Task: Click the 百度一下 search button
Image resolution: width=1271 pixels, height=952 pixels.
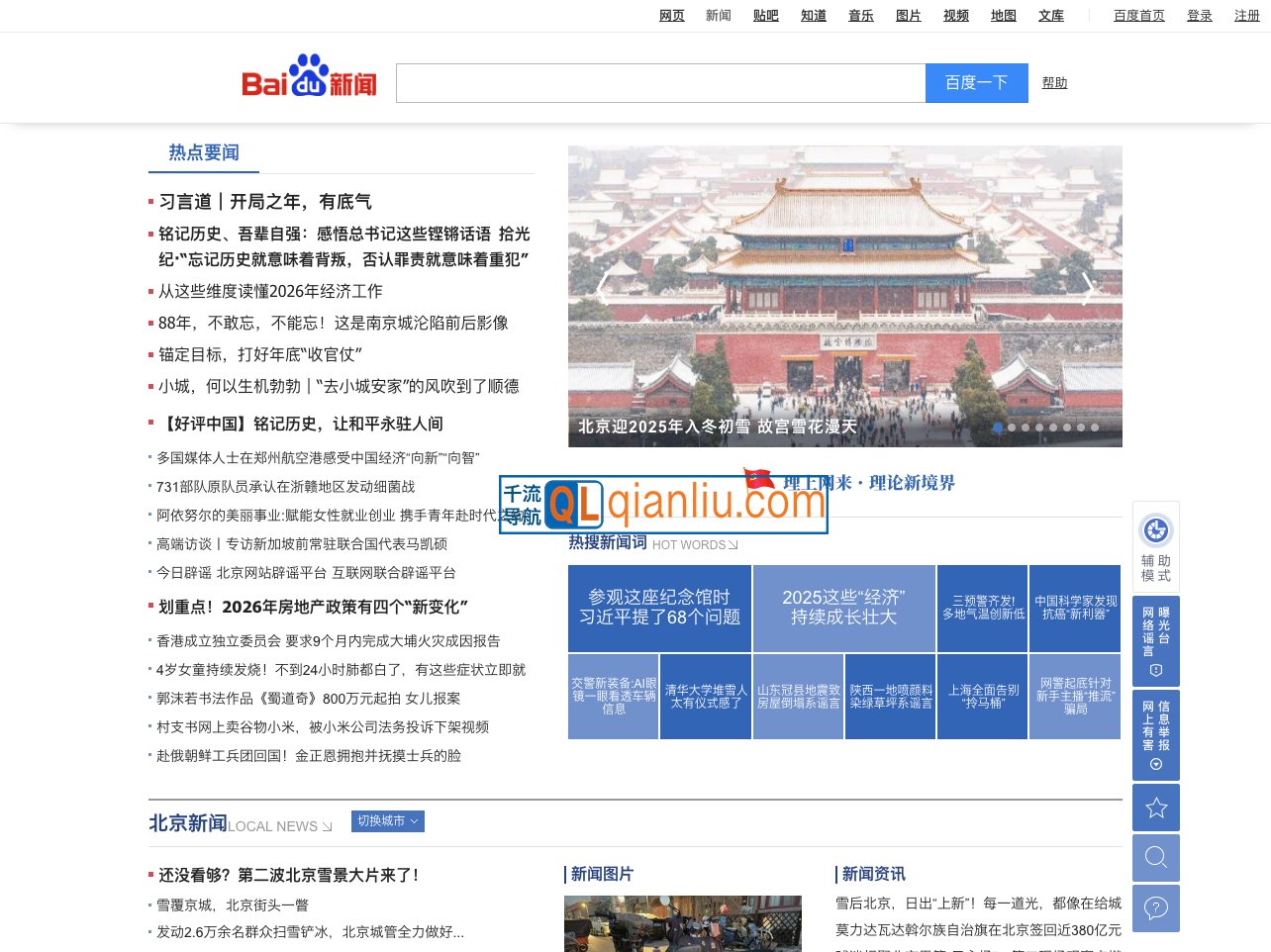Action: point(976,83)
